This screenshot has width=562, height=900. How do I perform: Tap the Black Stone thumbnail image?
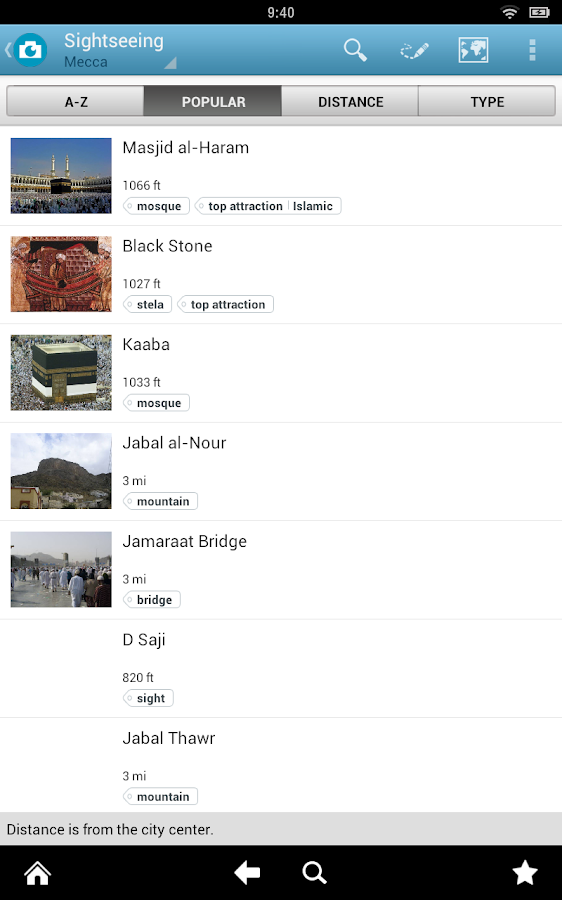(x=61, y=274)
